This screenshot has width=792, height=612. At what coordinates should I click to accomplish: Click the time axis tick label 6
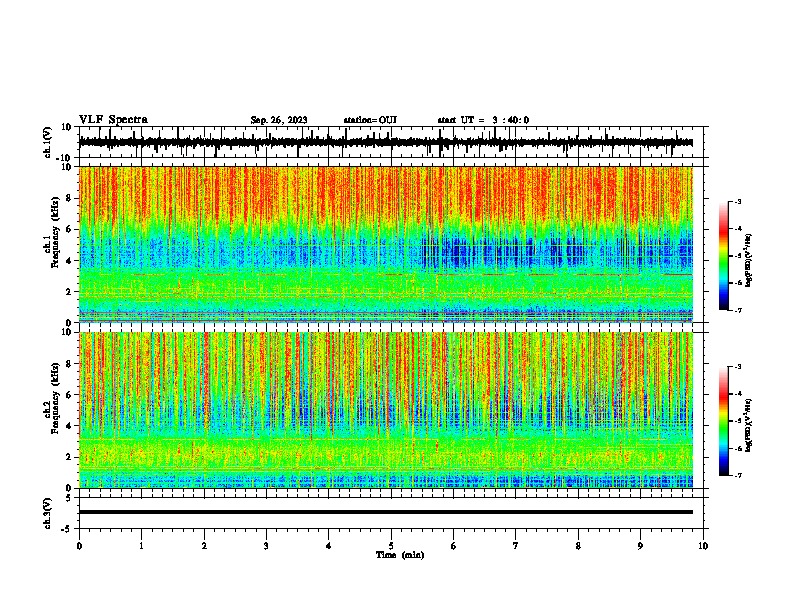pos(454,546)
